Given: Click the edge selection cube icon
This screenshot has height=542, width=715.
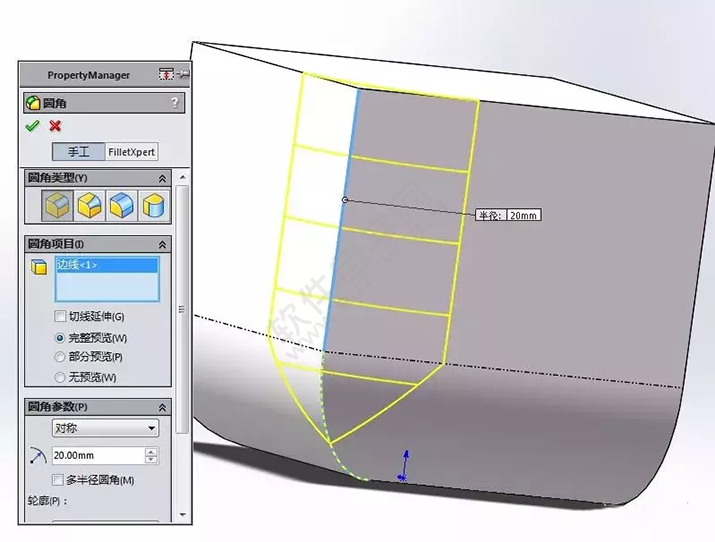Looking at the screenshot, I should pyautogui.click(x=39, y=267).
